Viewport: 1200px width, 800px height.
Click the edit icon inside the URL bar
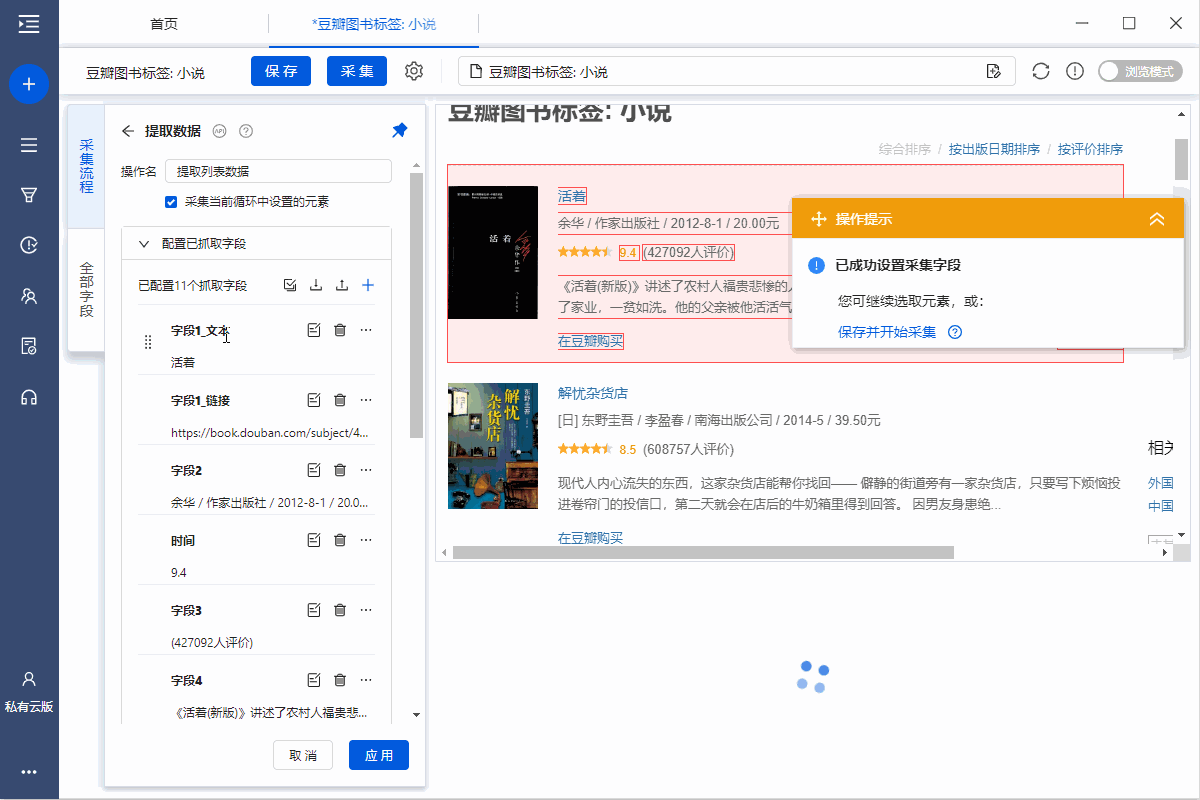coord(993,71)
